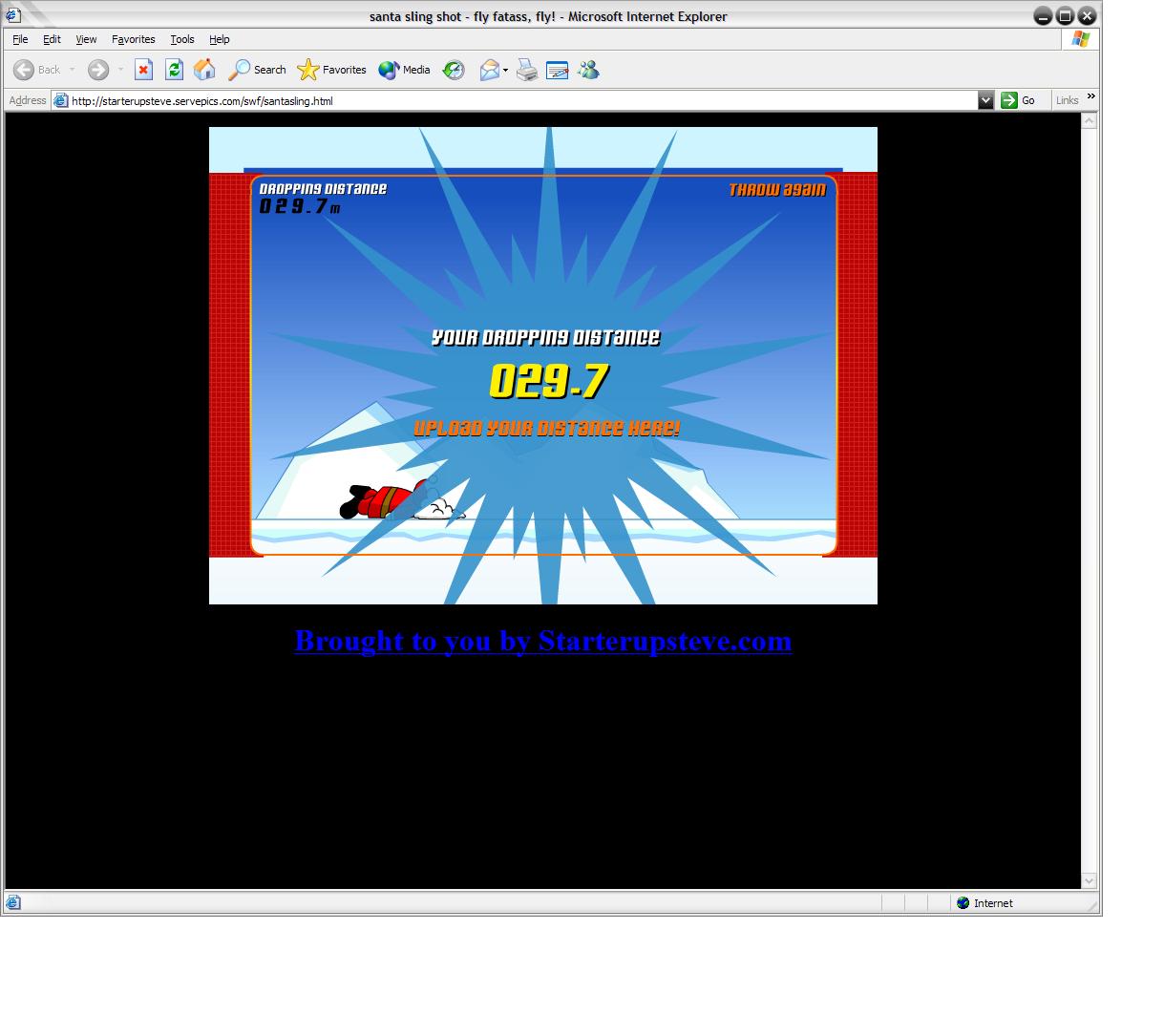This screenshot has width=1164, height=1036.
Task: Click the Print icon
Action: [x=527, y=70]
